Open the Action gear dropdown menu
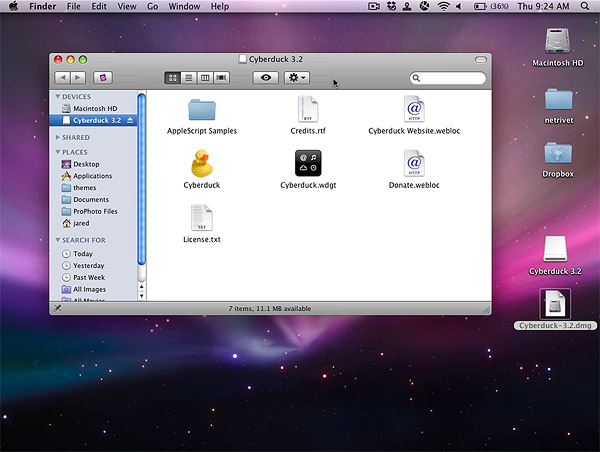The image size is (600, 452). [x=297, y=78]
